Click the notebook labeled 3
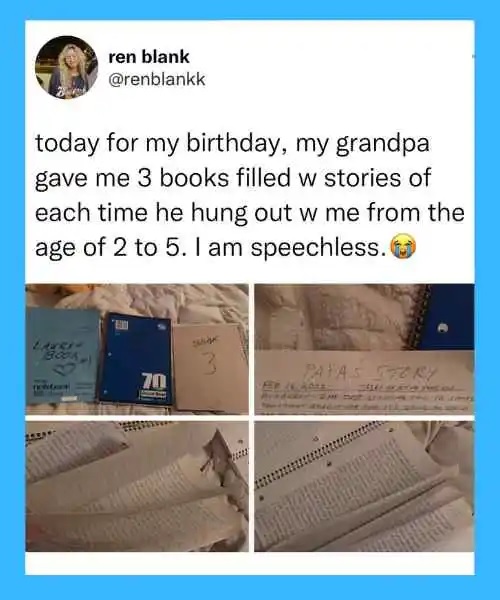This screenshot has height=600, width=500. (x=210, y=367)
